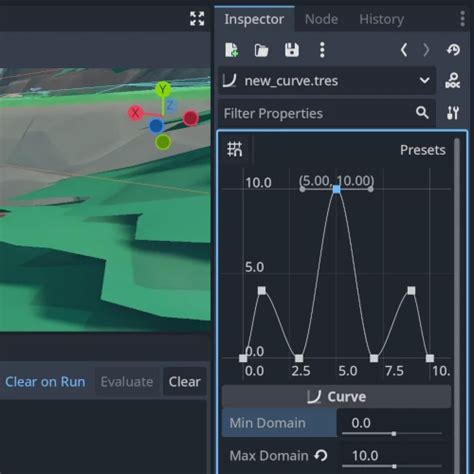Reset the Max Domain value
This screenshot has height=474, width=474.
click(x=321, y=455)
